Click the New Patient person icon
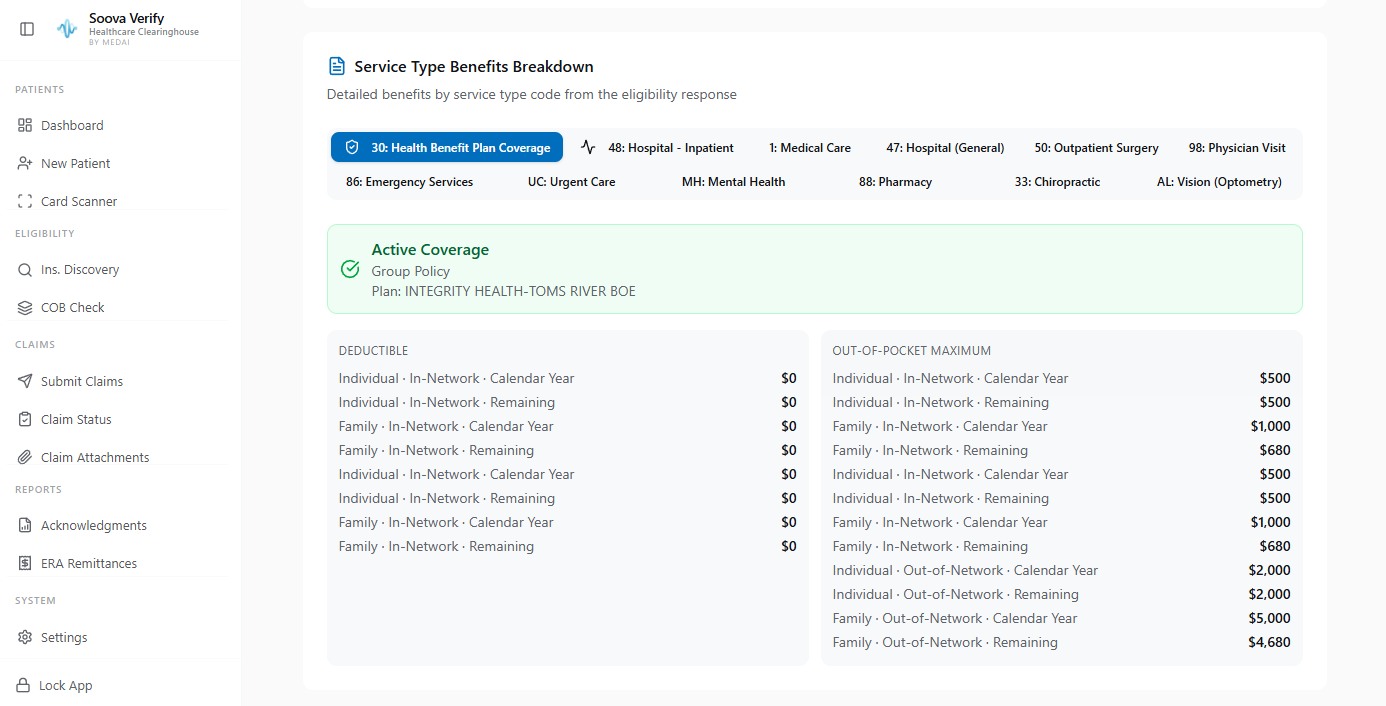This screenshot has height=706, width=1386. 25,163
